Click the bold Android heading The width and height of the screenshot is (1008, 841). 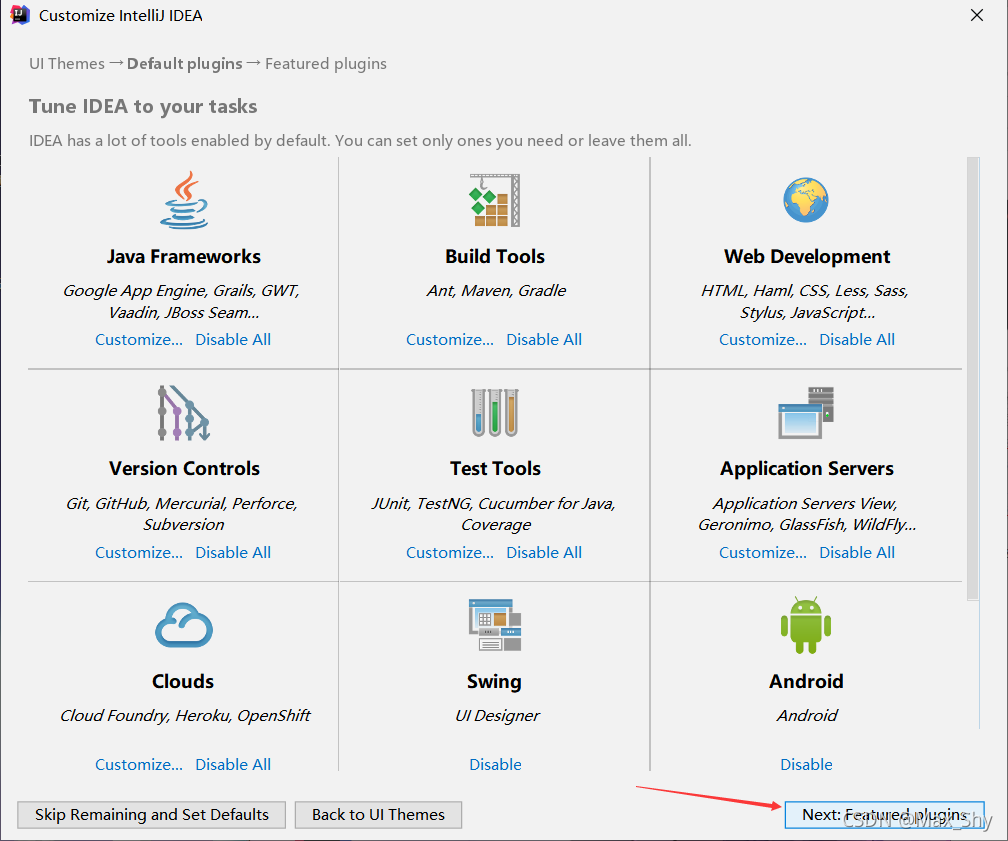pos(806,682)
